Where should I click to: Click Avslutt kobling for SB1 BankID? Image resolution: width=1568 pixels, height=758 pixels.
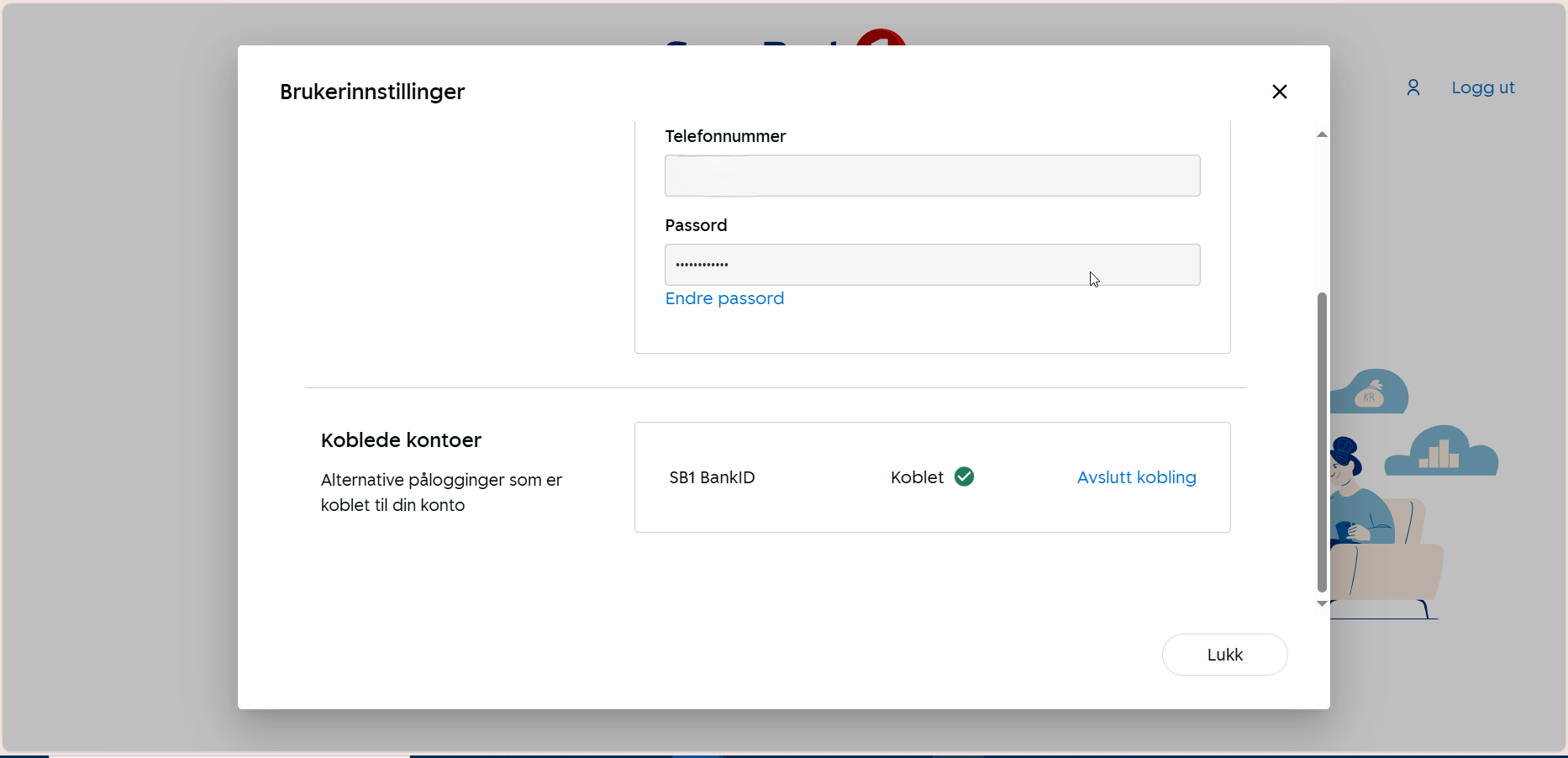(x=1136, y=477)
